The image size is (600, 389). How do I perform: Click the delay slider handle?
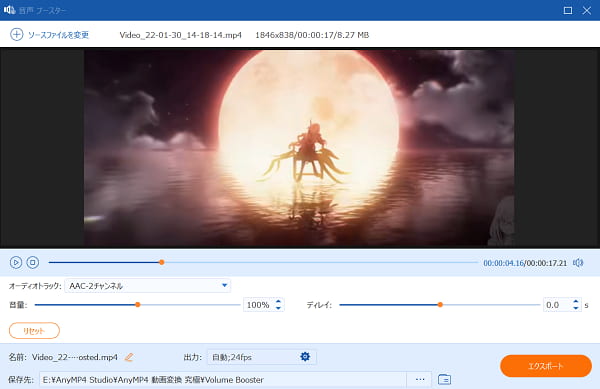tap(440, 305)
